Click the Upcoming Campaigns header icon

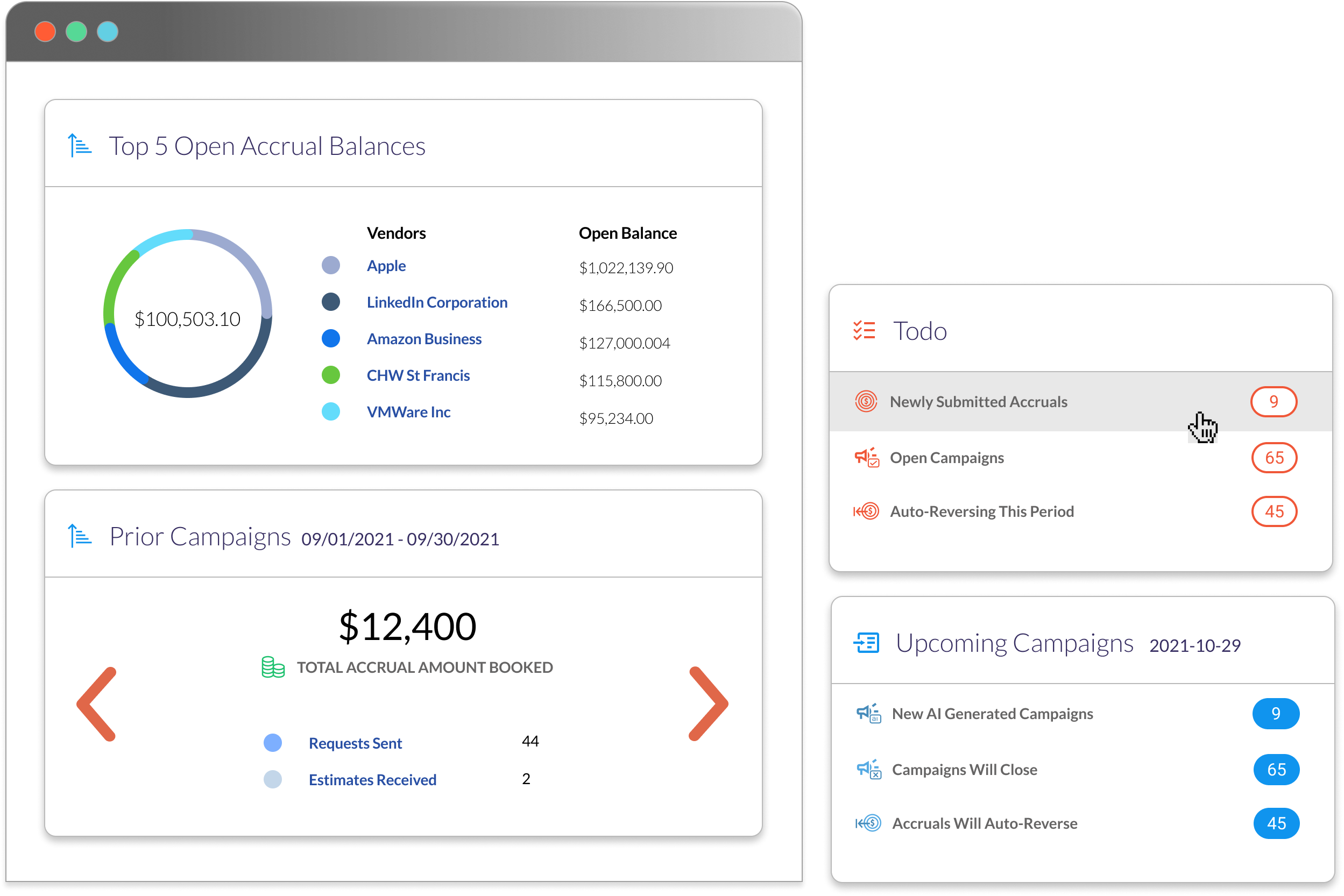(866, 643)
